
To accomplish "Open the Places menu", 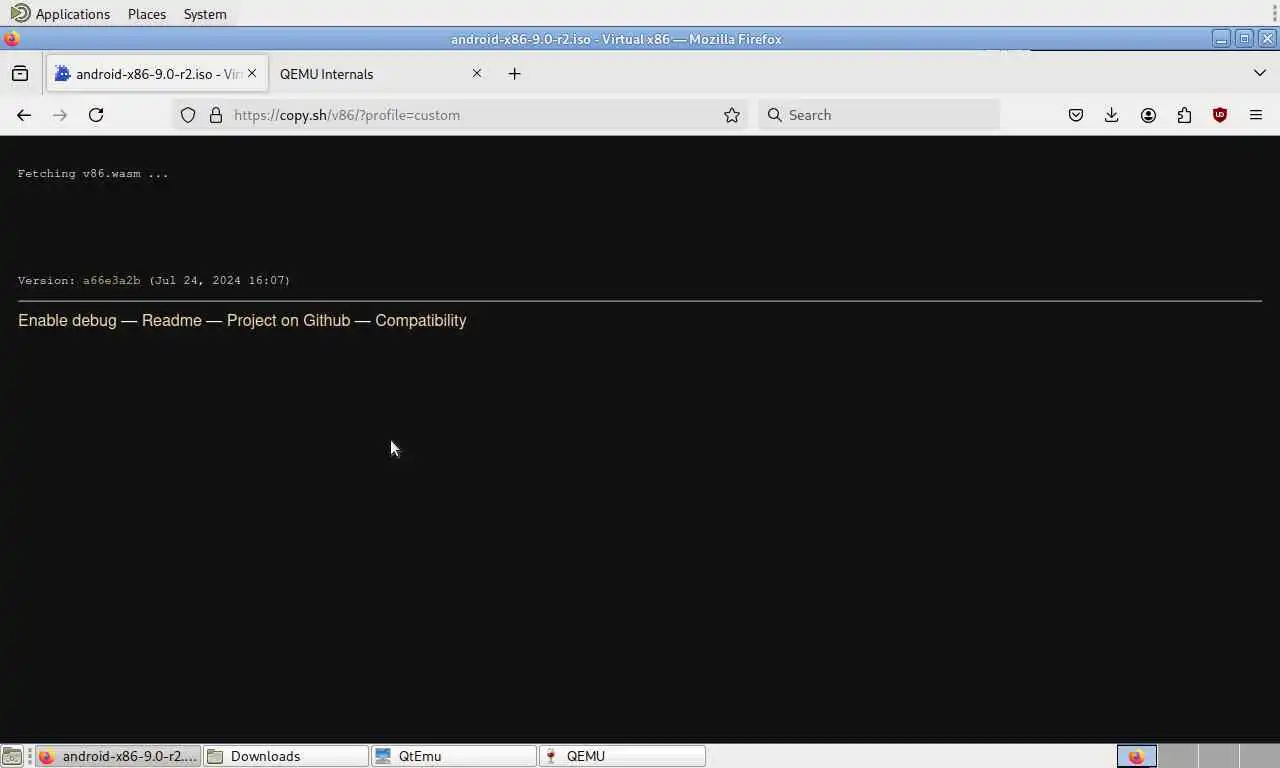I will click(147, 14).
